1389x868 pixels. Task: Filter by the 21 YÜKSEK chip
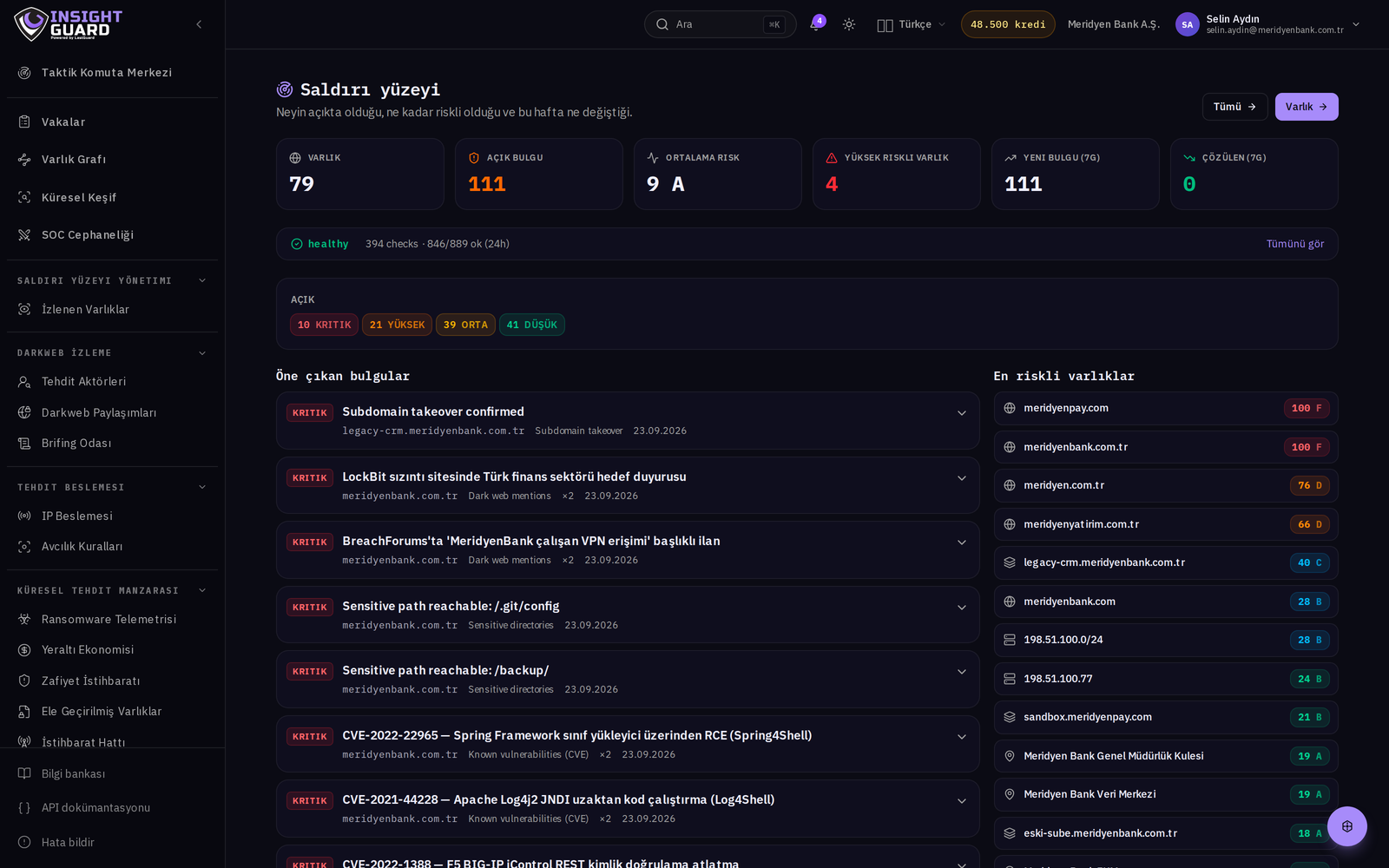(x=397, y=325)
